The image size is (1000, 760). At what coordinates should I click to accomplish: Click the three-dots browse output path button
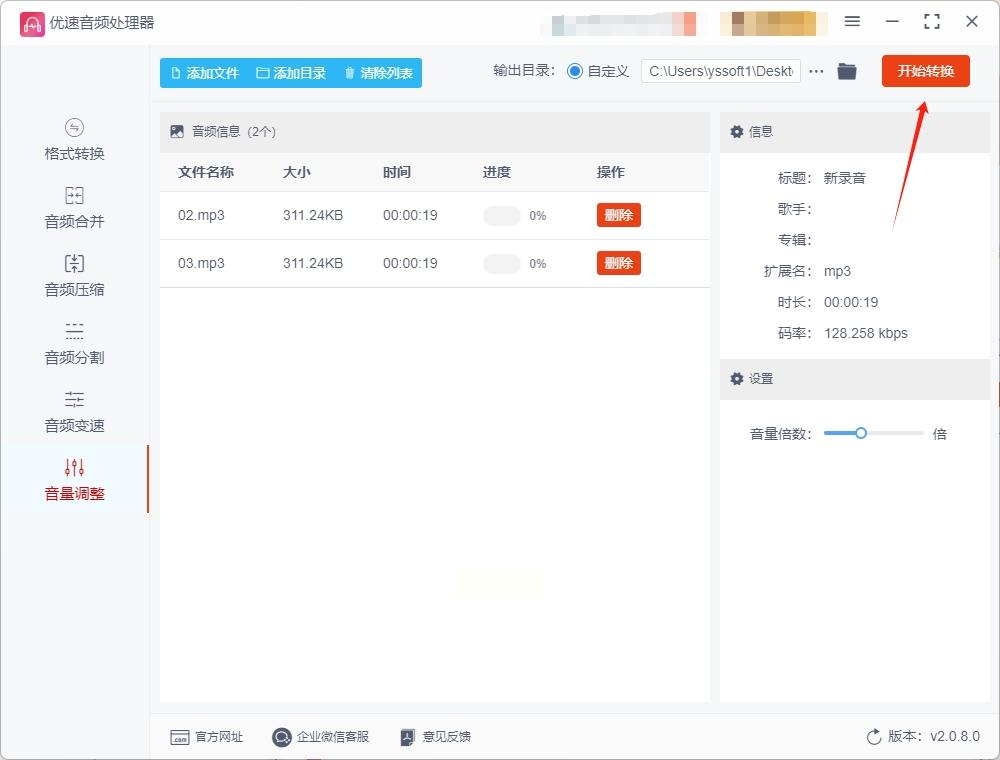coord(816,71)
